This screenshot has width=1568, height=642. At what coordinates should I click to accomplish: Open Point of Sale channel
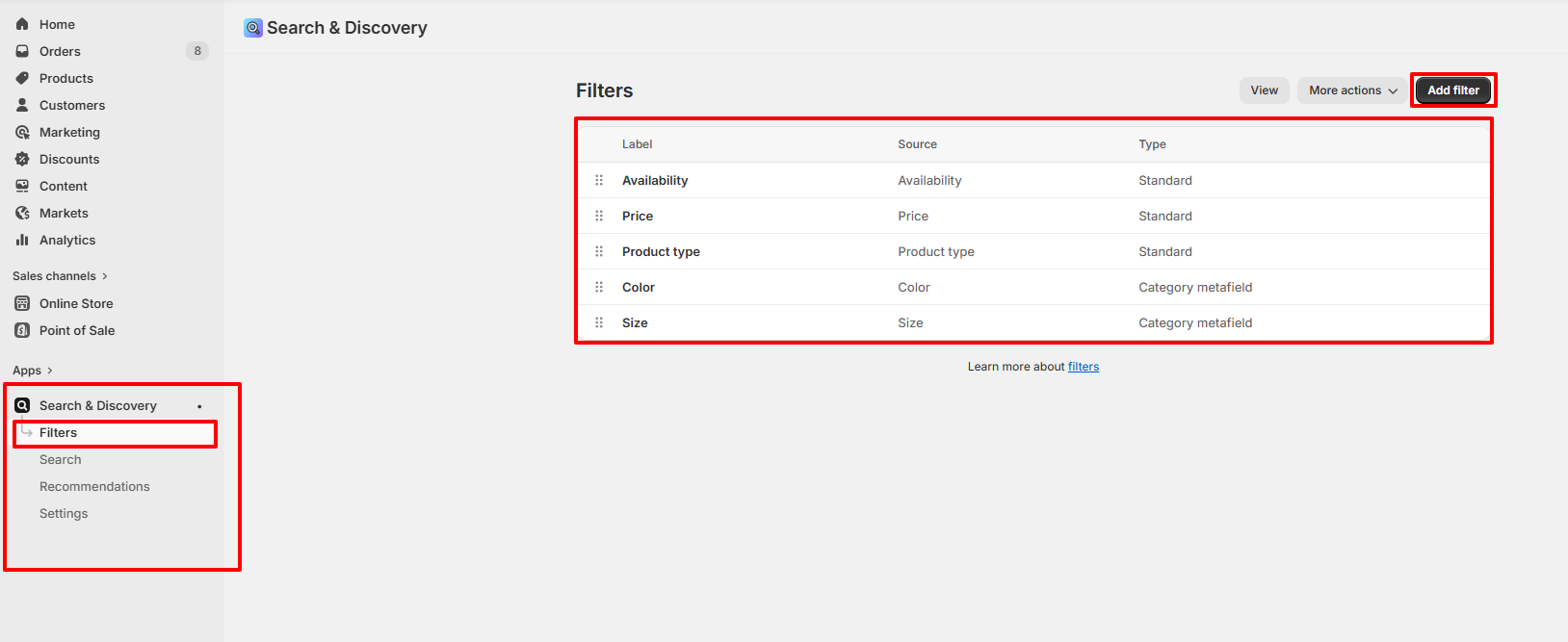coord(77,330)
